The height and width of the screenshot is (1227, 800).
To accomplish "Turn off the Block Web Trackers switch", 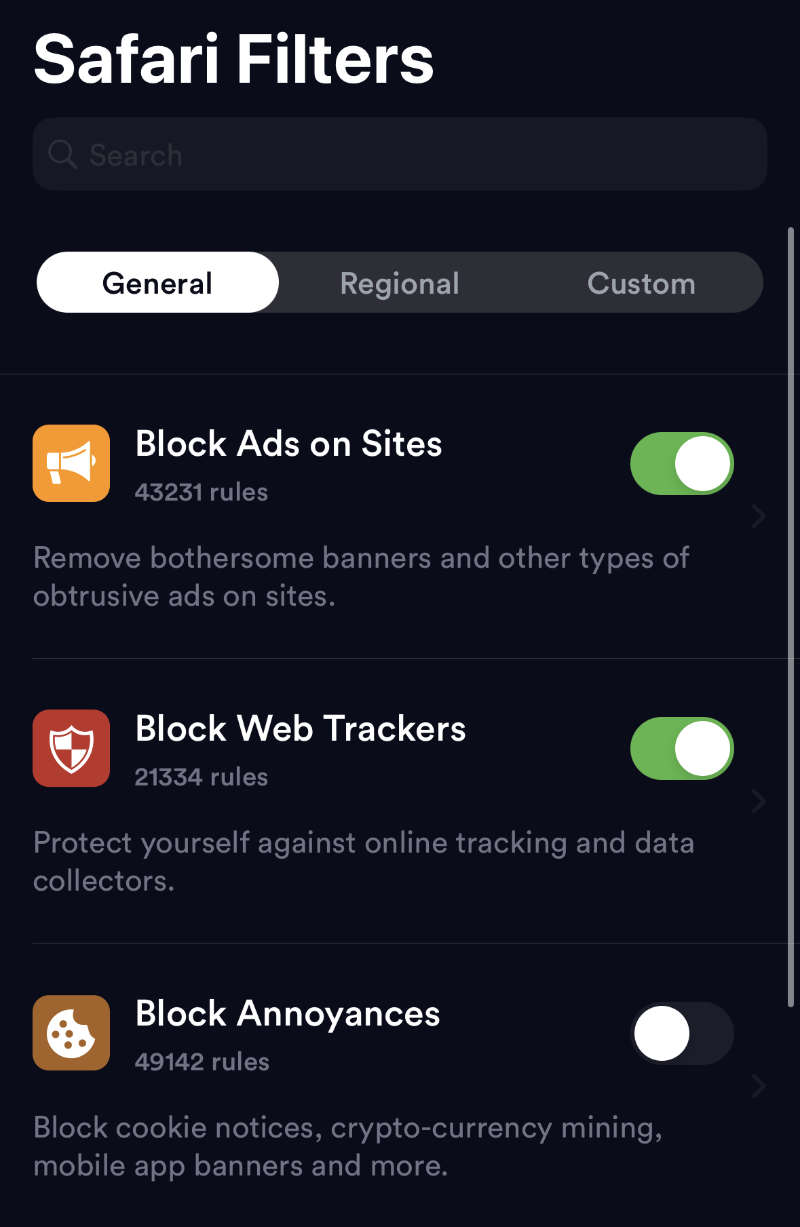I will 682,748.
